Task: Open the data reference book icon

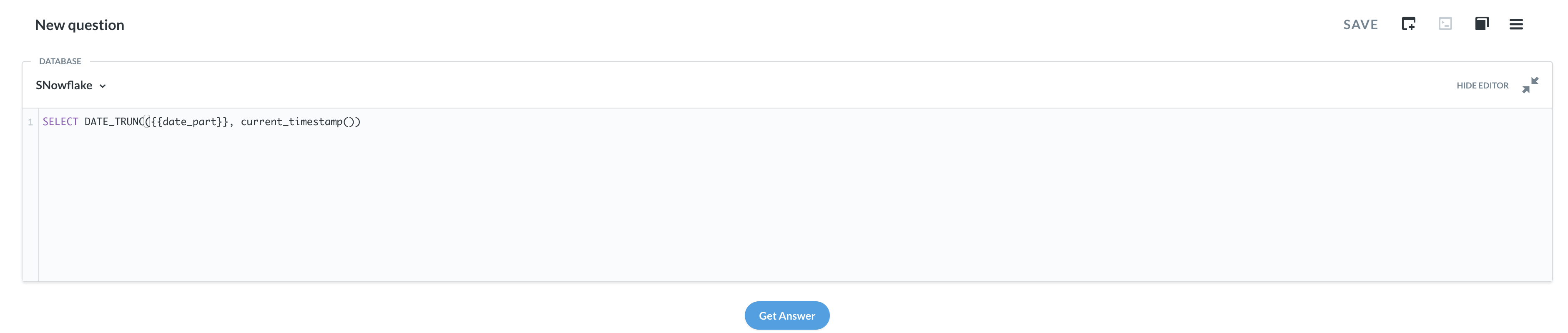Action: pos(1482,24)
